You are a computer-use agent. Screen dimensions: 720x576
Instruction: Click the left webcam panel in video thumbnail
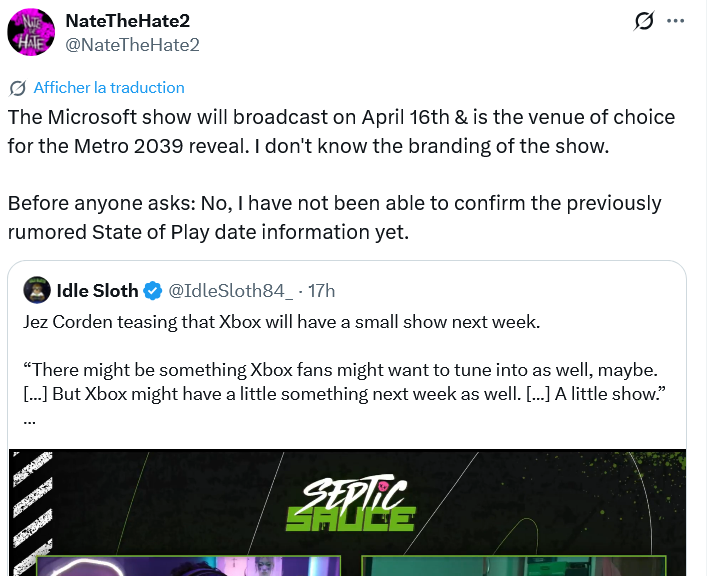click(188, 566)
